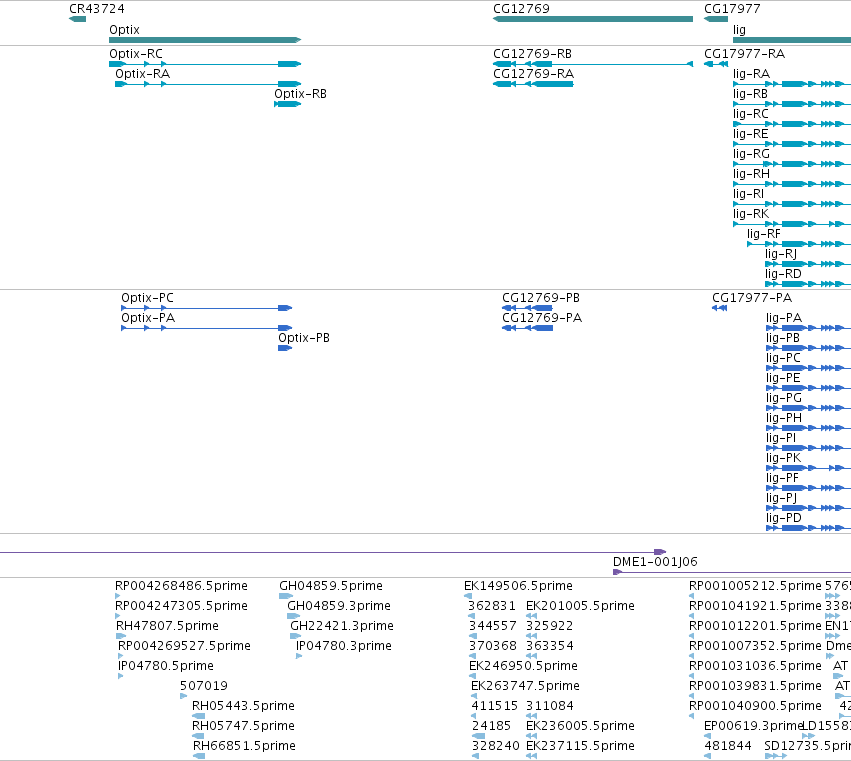Select the lig-PD protein feature

(808, 528)
